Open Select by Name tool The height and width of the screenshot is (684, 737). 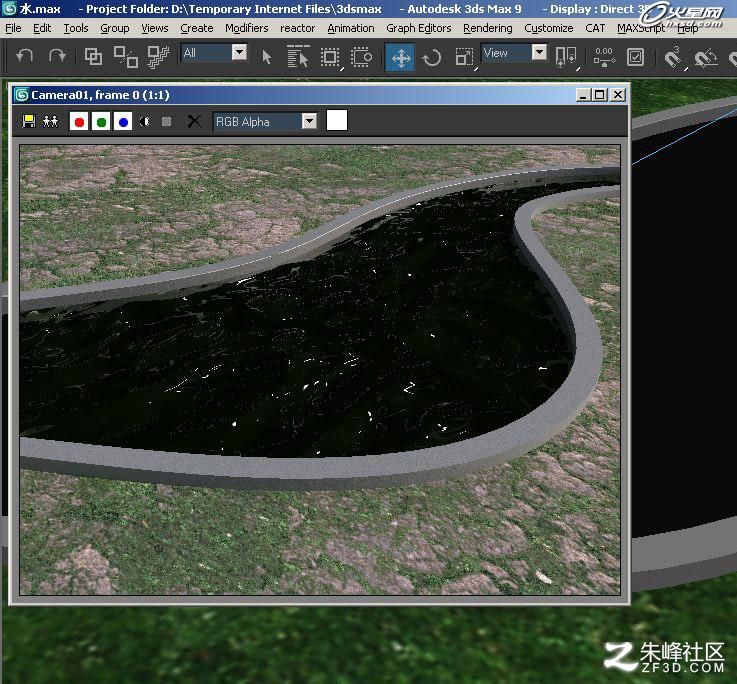click(298, 57)
